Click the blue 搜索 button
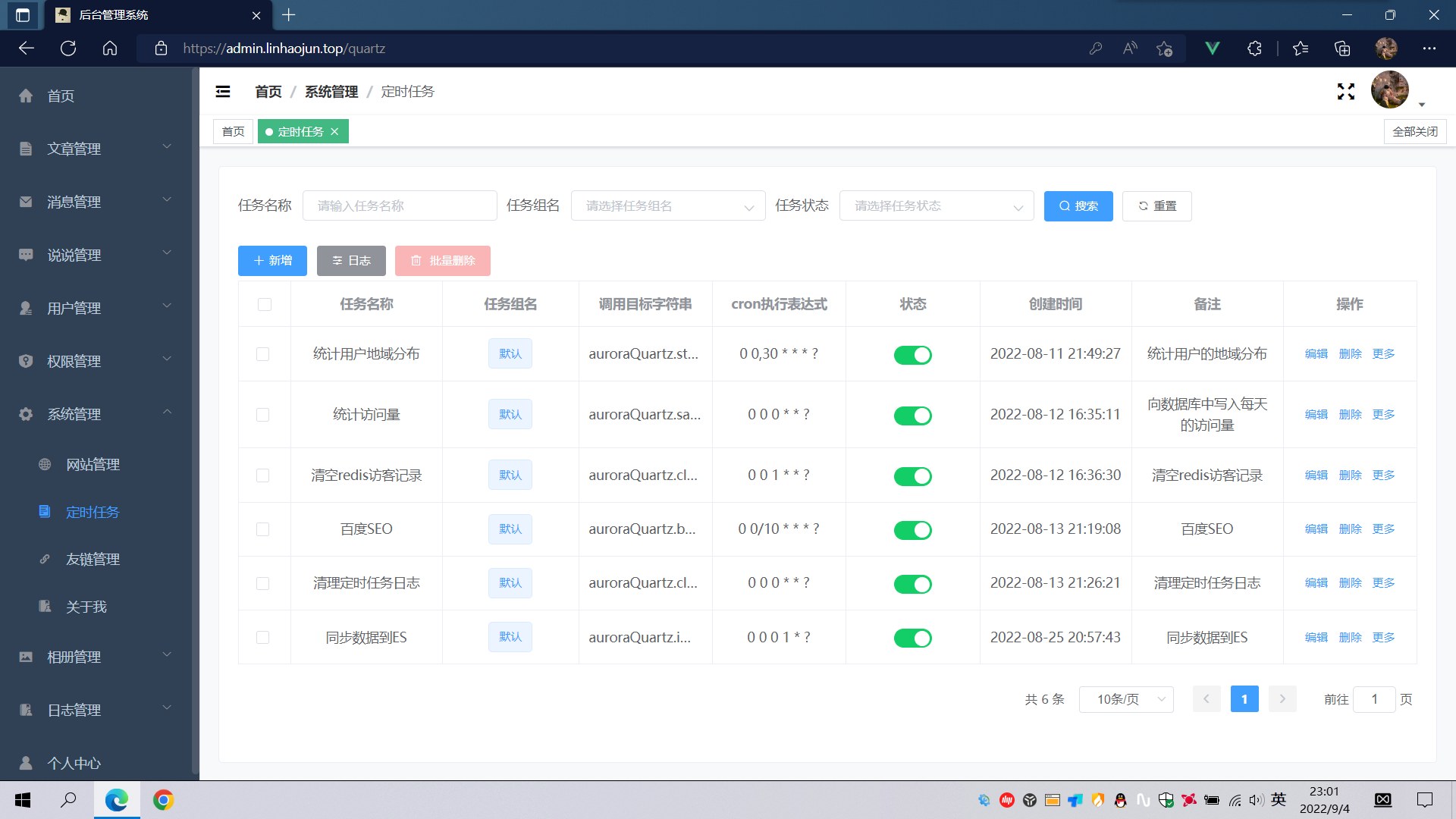Viewport: 1456px width, 819px height. point(1078,206)
